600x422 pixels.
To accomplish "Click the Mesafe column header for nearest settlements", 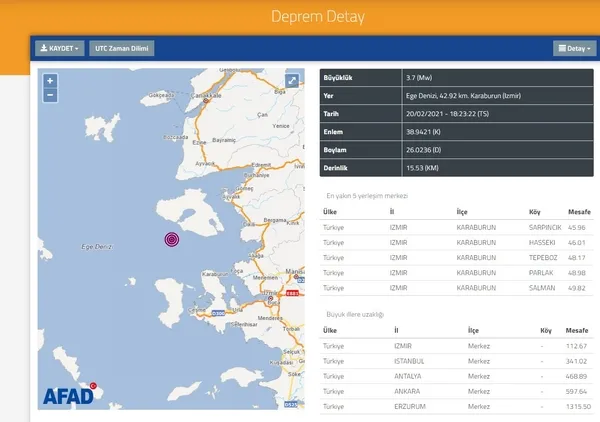I will click(577, 212).
